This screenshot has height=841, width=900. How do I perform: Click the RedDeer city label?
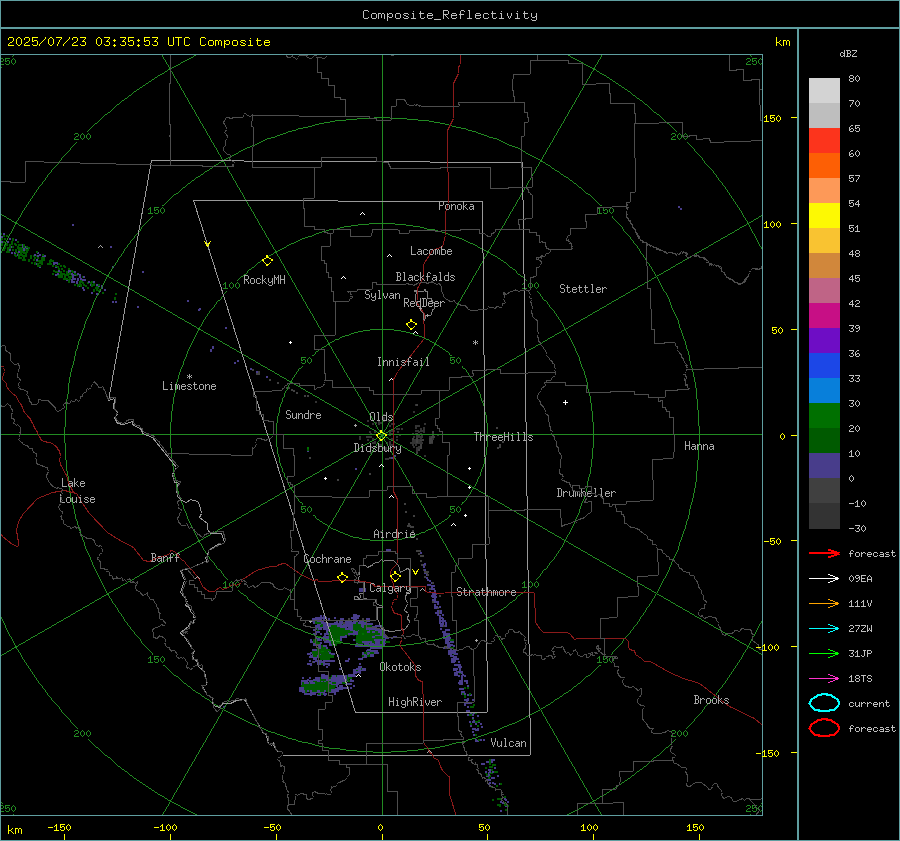424,303
